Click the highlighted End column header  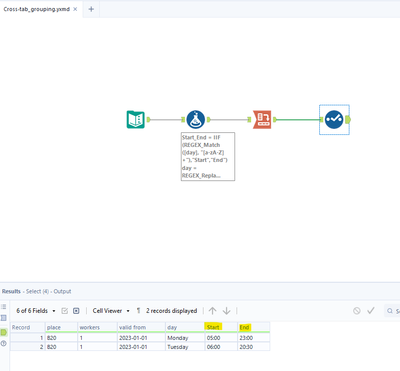[x=254, y=327]
